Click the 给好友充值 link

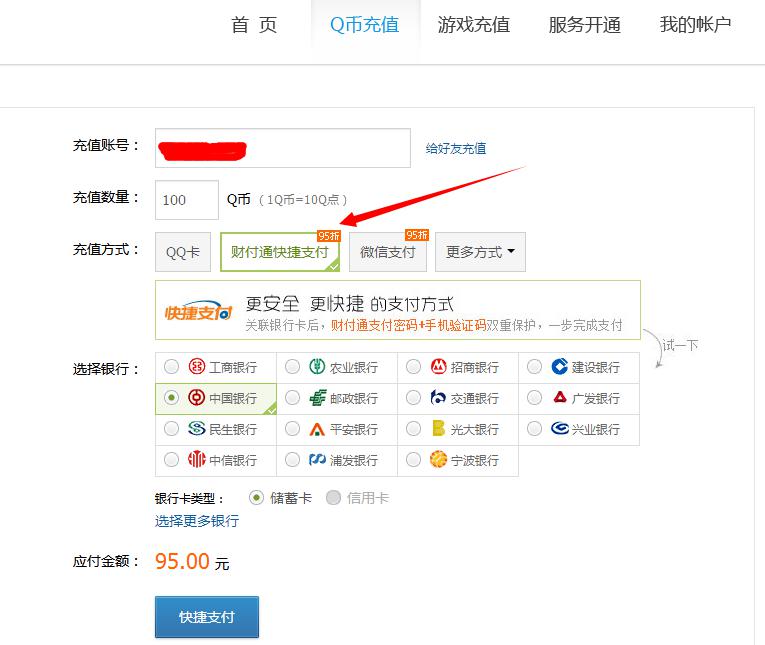coord(456,148)
